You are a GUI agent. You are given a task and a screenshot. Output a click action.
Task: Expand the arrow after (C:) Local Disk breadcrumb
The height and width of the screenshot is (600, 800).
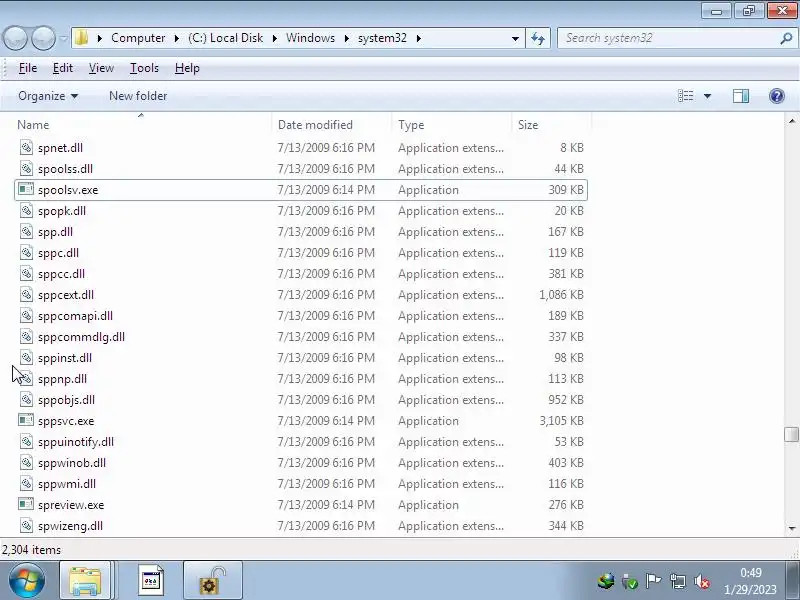tap(274, 38)
